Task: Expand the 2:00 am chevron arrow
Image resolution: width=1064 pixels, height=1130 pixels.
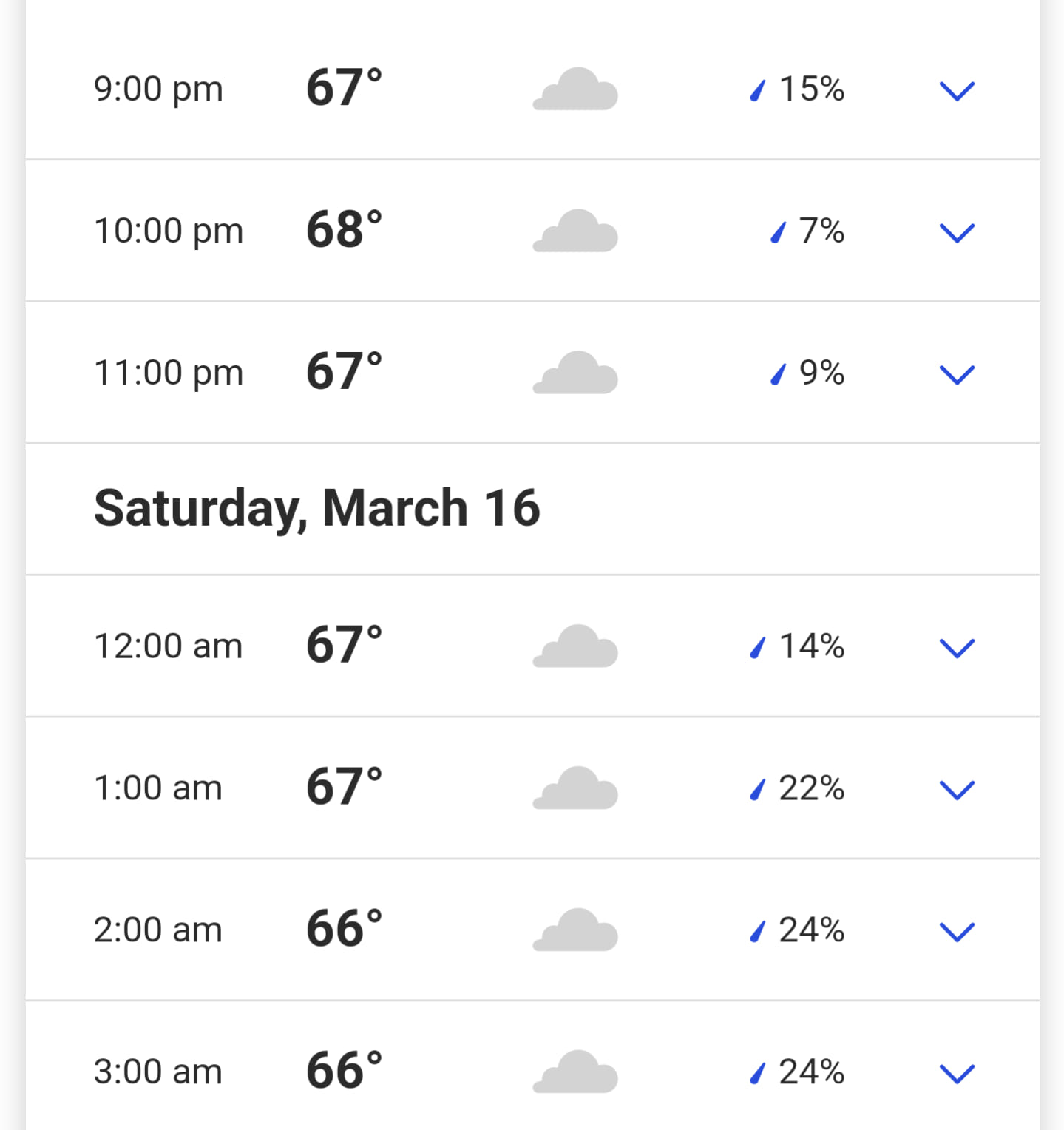Action: click(957, 932)
